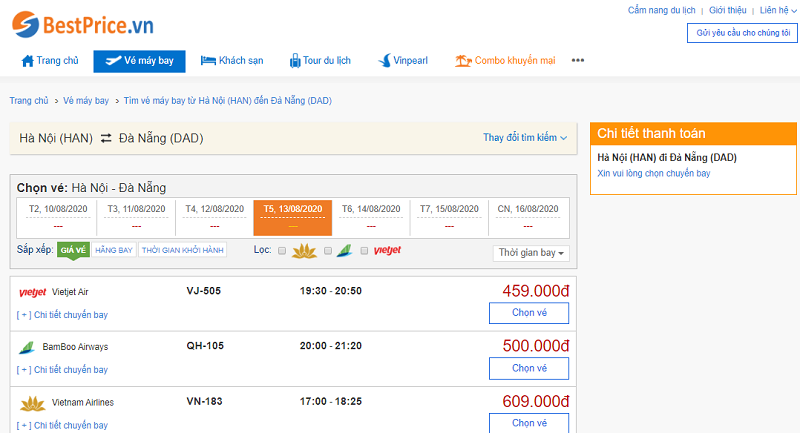
Task: Go to the Trang chủ nav item
Action: pyautogui.click(x=50, y=61)
